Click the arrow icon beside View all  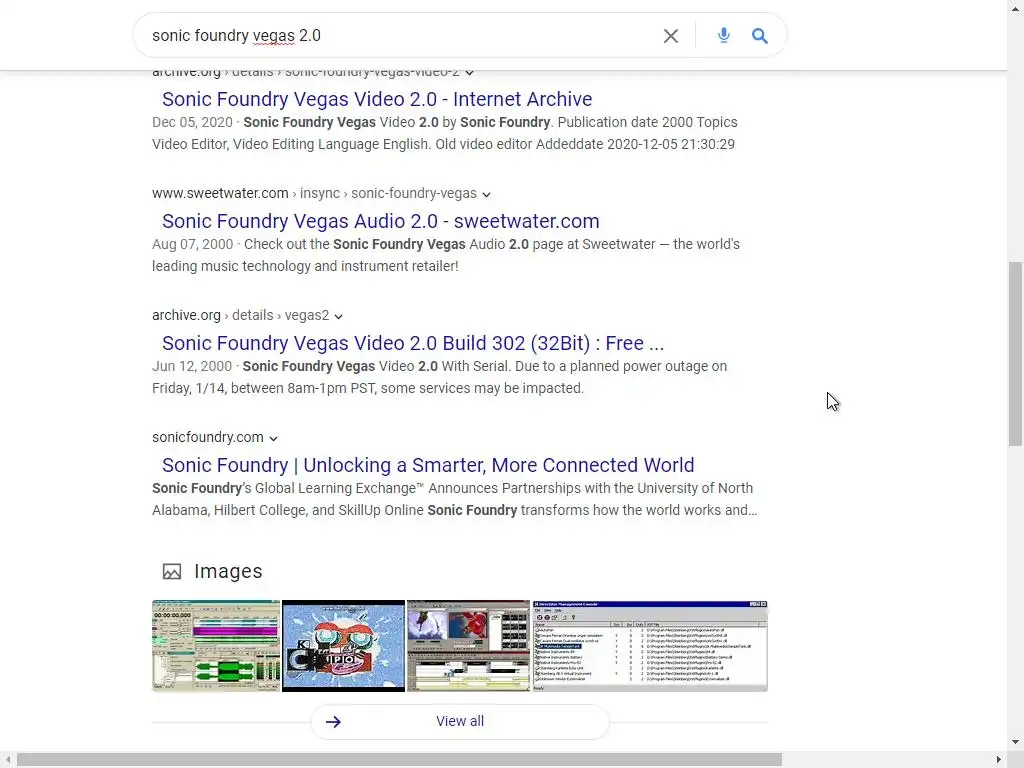[x=333, y=722]
